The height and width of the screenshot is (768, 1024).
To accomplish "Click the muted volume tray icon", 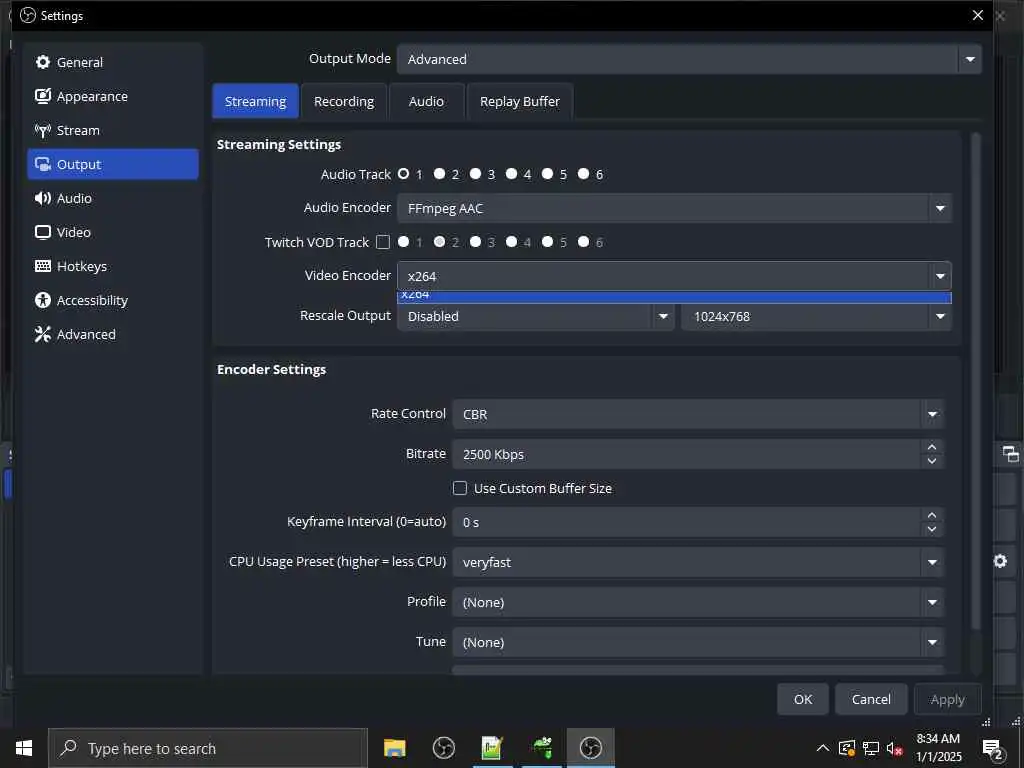I will coord(895,748).
